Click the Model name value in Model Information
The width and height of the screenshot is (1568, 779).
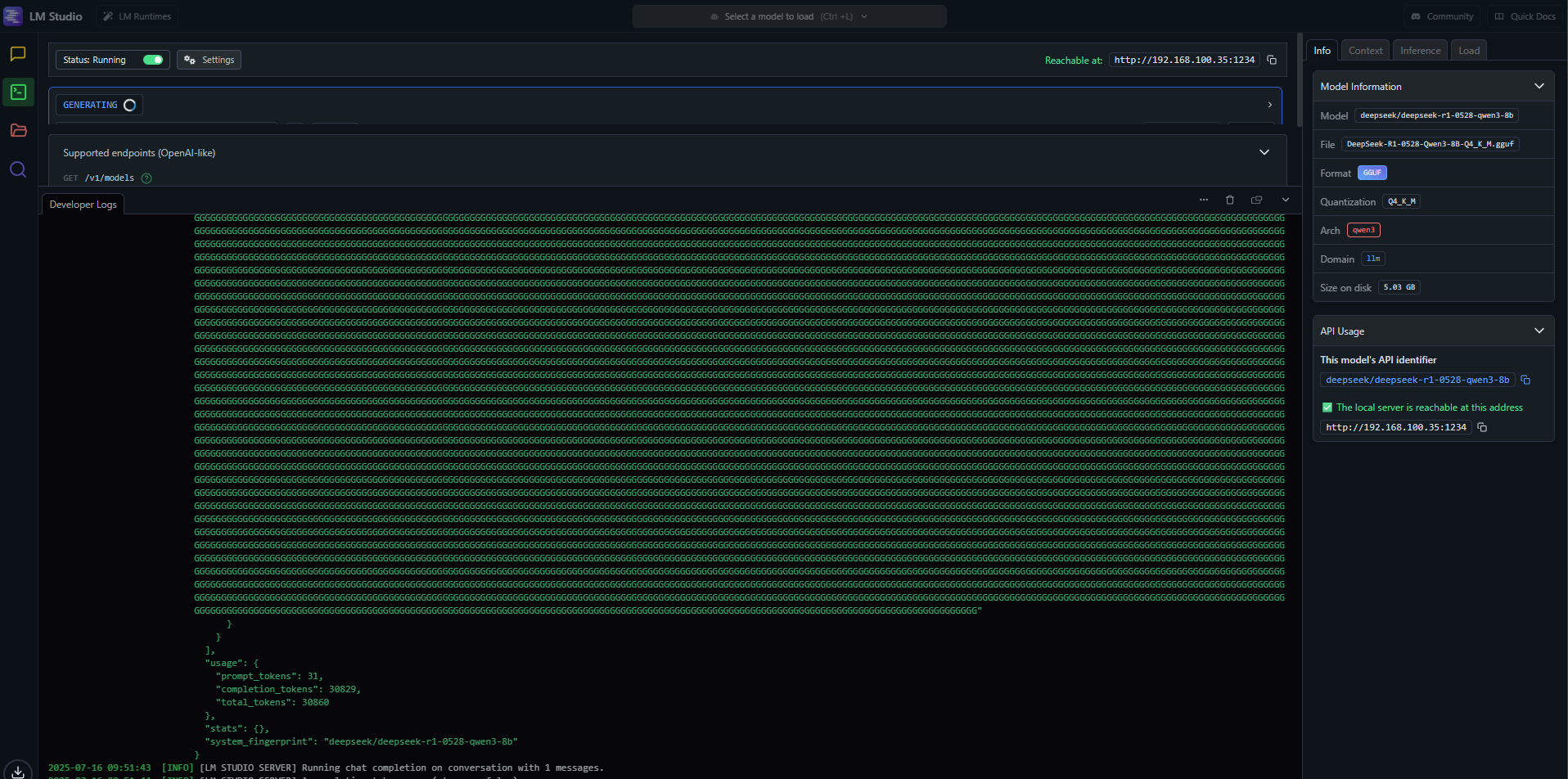(x=1437, y=115)
